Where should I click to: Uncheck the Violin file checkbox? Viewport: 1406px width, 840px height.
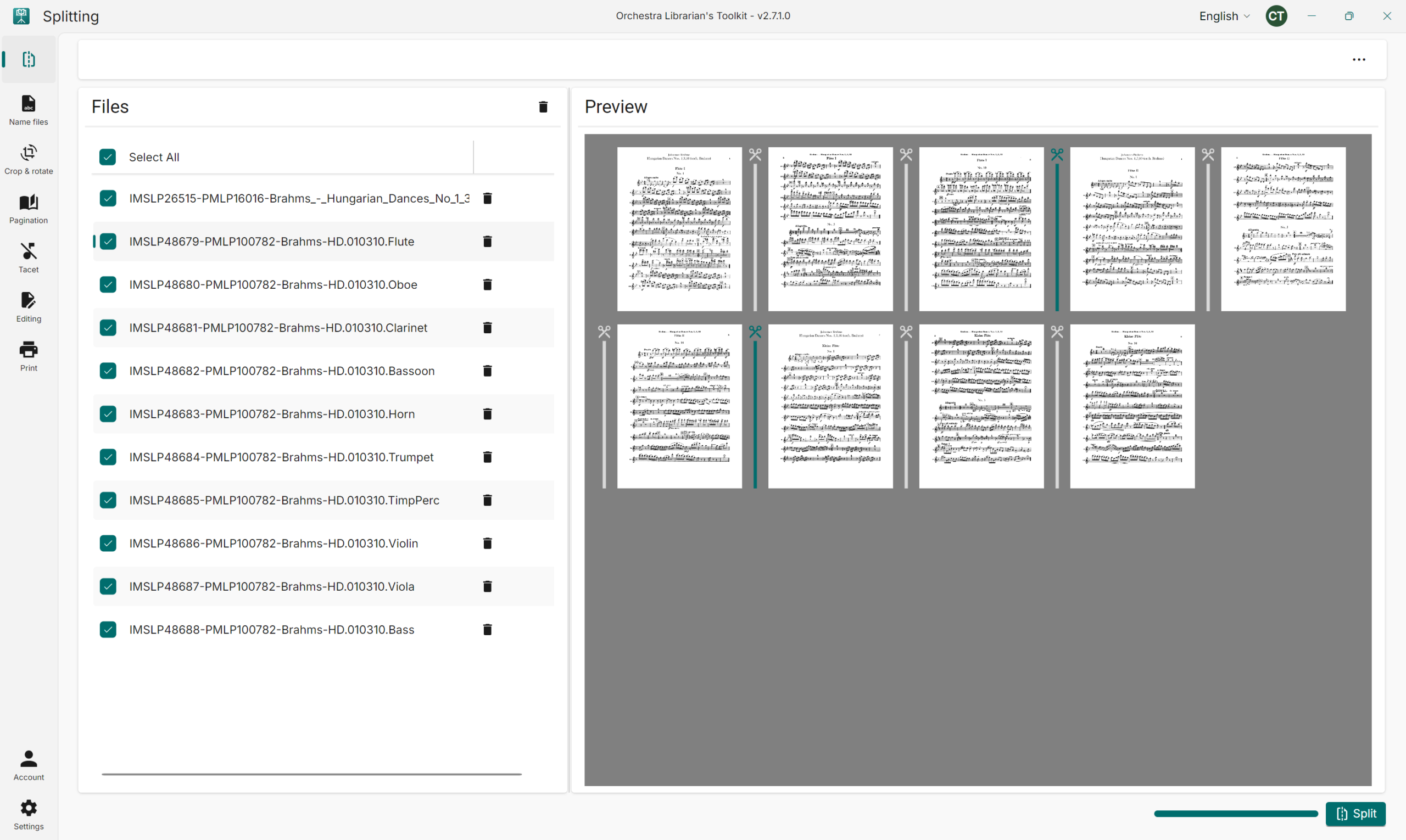point(108,543)
